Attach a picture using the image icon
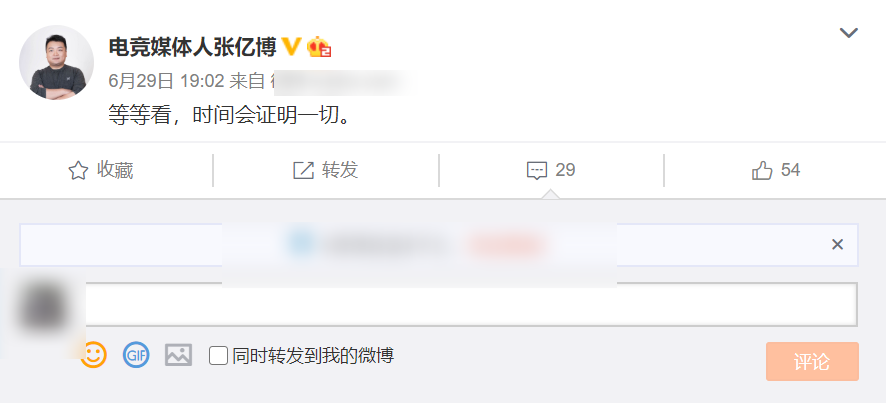Viewport: 886px width, 403px height. pos(179,355)
